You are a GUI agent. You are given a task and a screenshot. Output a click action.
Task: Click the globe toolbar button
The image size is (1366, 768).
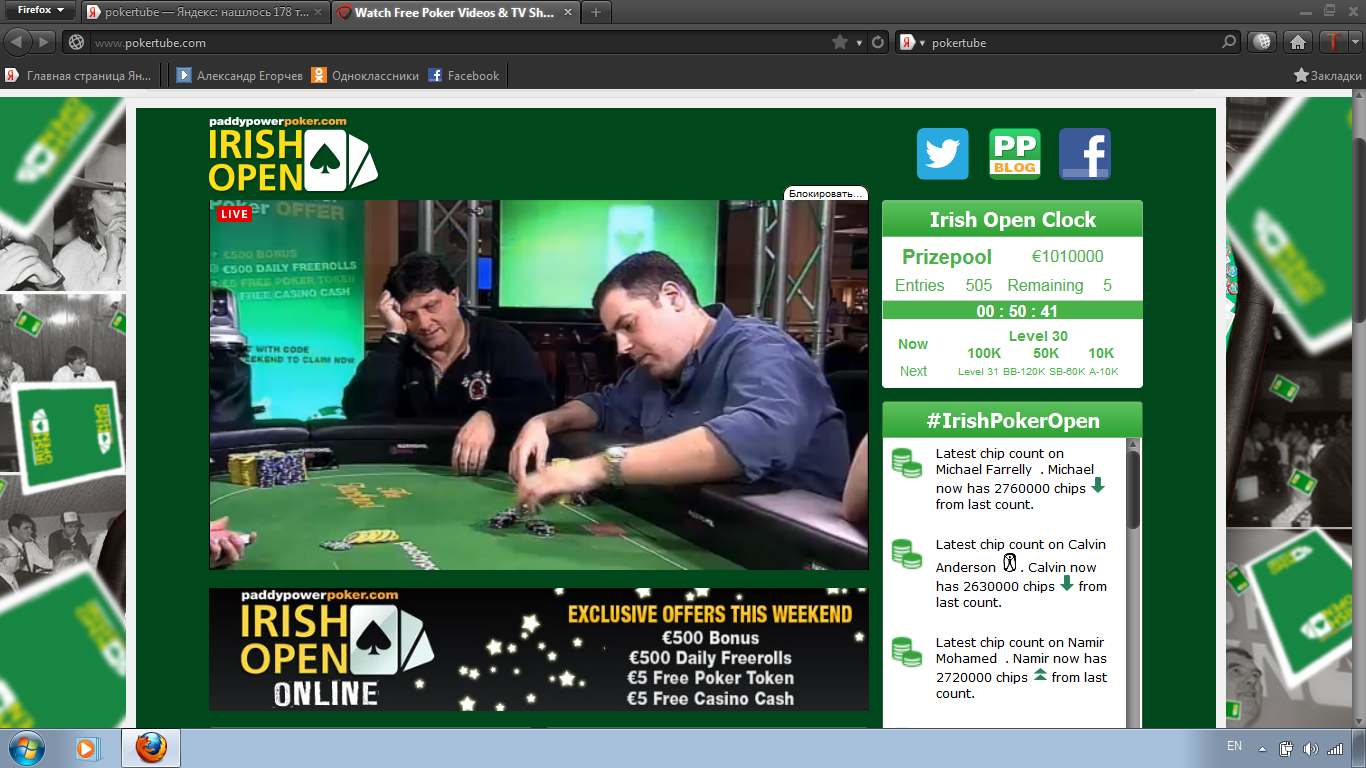[x=1263, y=42]
